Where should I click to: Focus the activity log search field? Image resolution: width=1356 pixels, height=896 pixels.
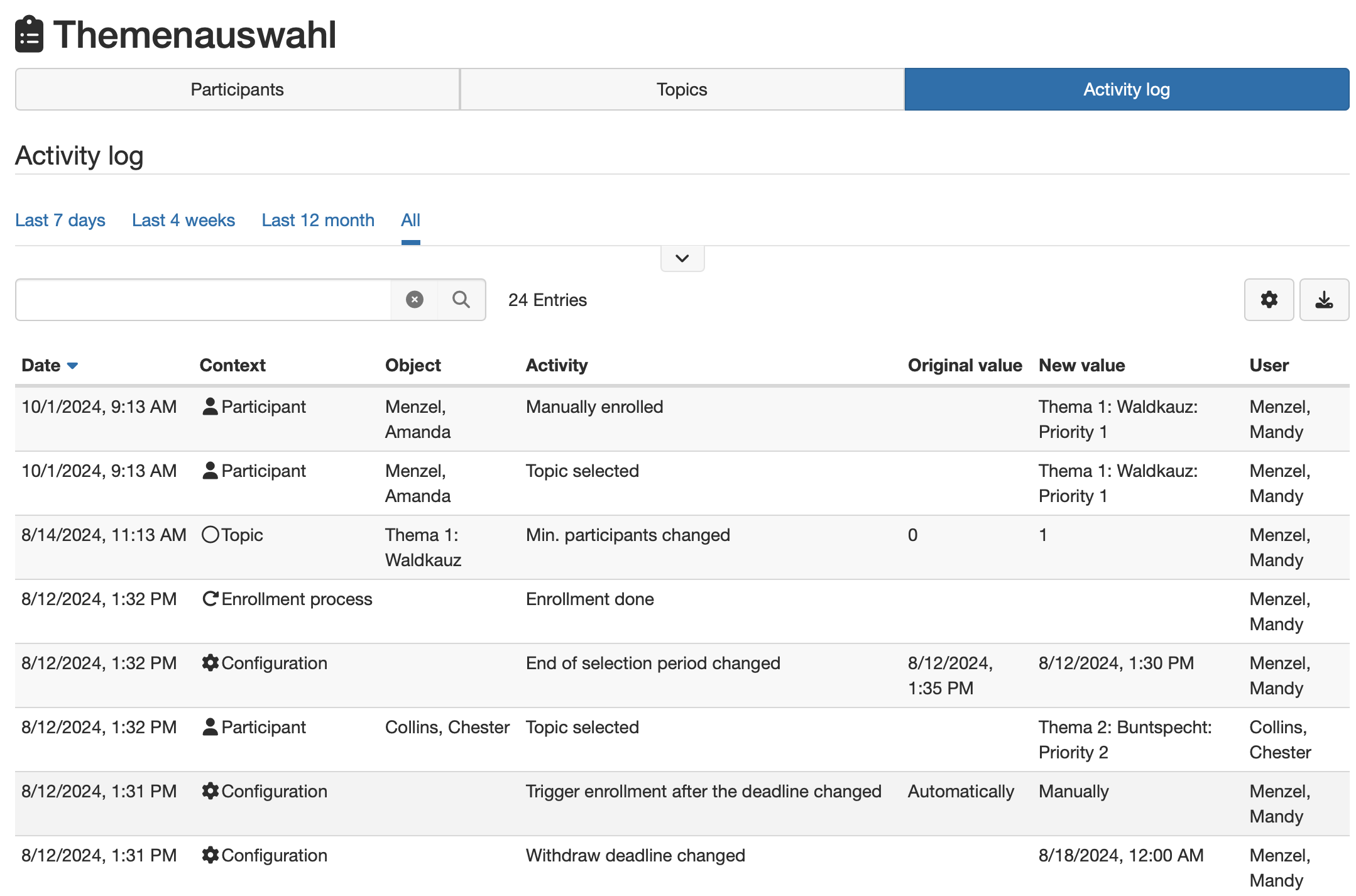(x=203, y=300)
